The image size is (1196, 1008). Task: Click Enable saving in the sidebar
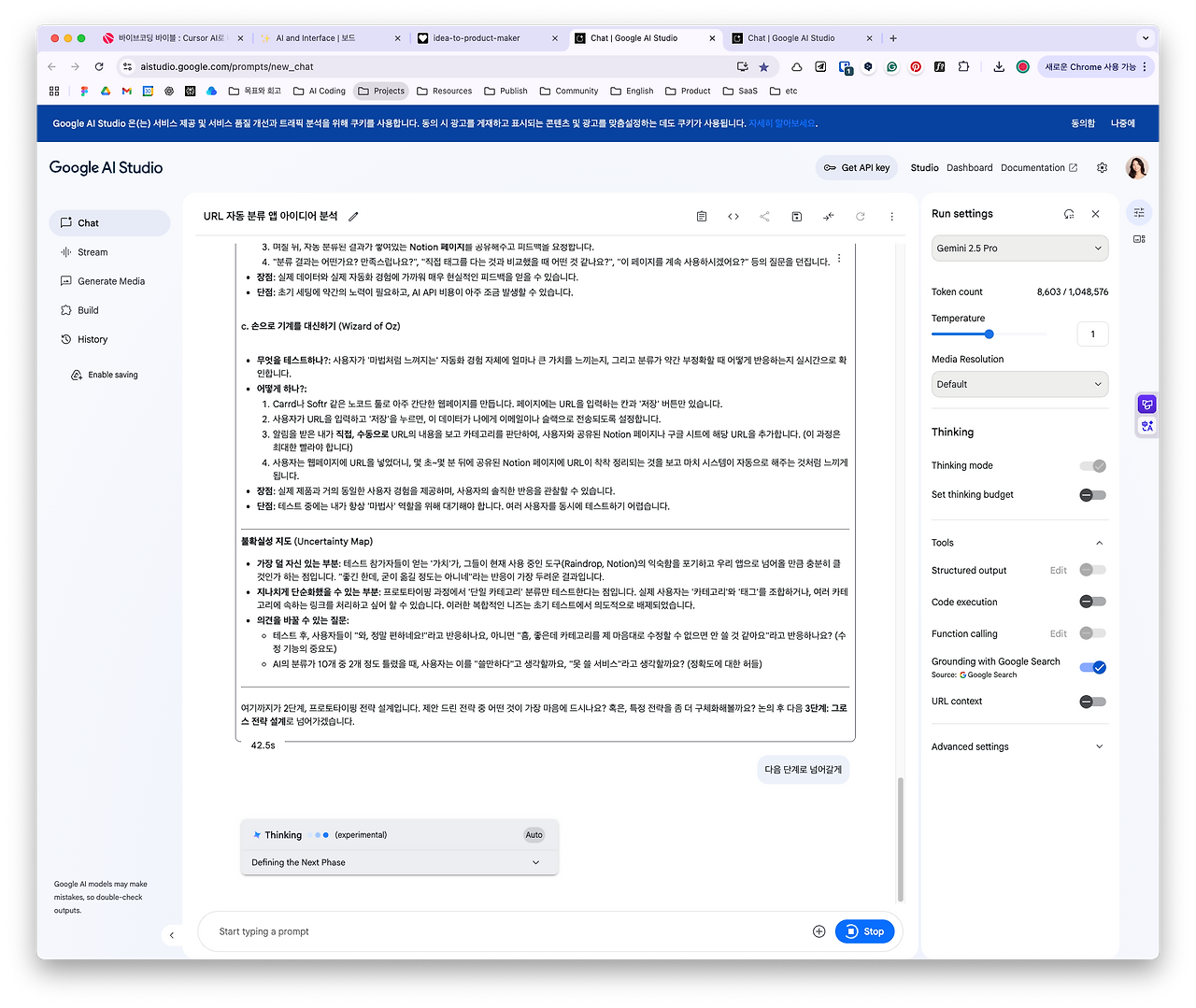pyautogui.click(x=105, y=376)
